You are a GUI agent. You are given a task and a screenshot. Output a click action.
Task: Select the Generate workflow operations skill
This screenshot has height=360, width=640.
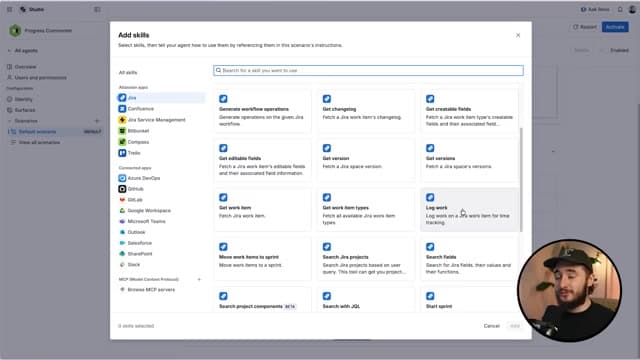pyautogui.click(x=262, y=111)
